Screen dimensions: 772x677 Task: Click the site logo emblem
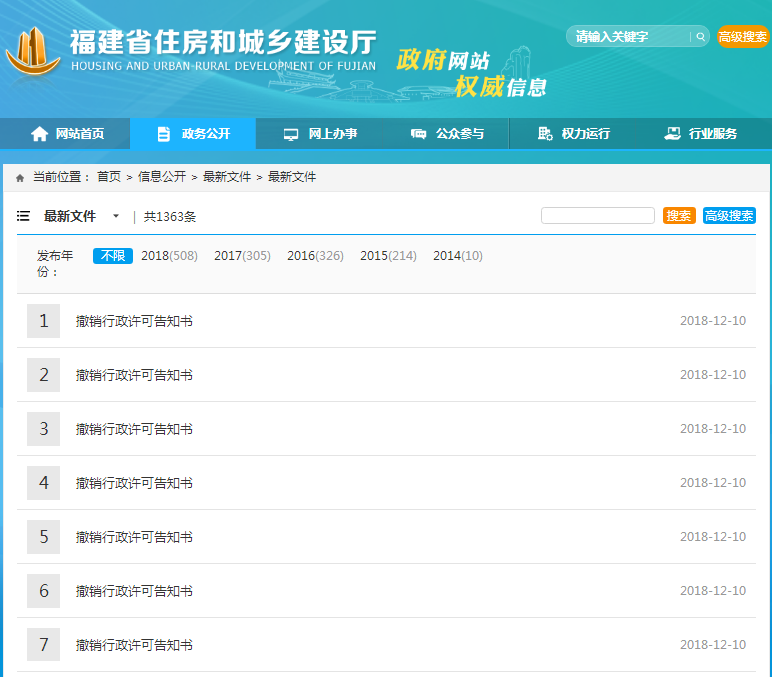point(33,51)
